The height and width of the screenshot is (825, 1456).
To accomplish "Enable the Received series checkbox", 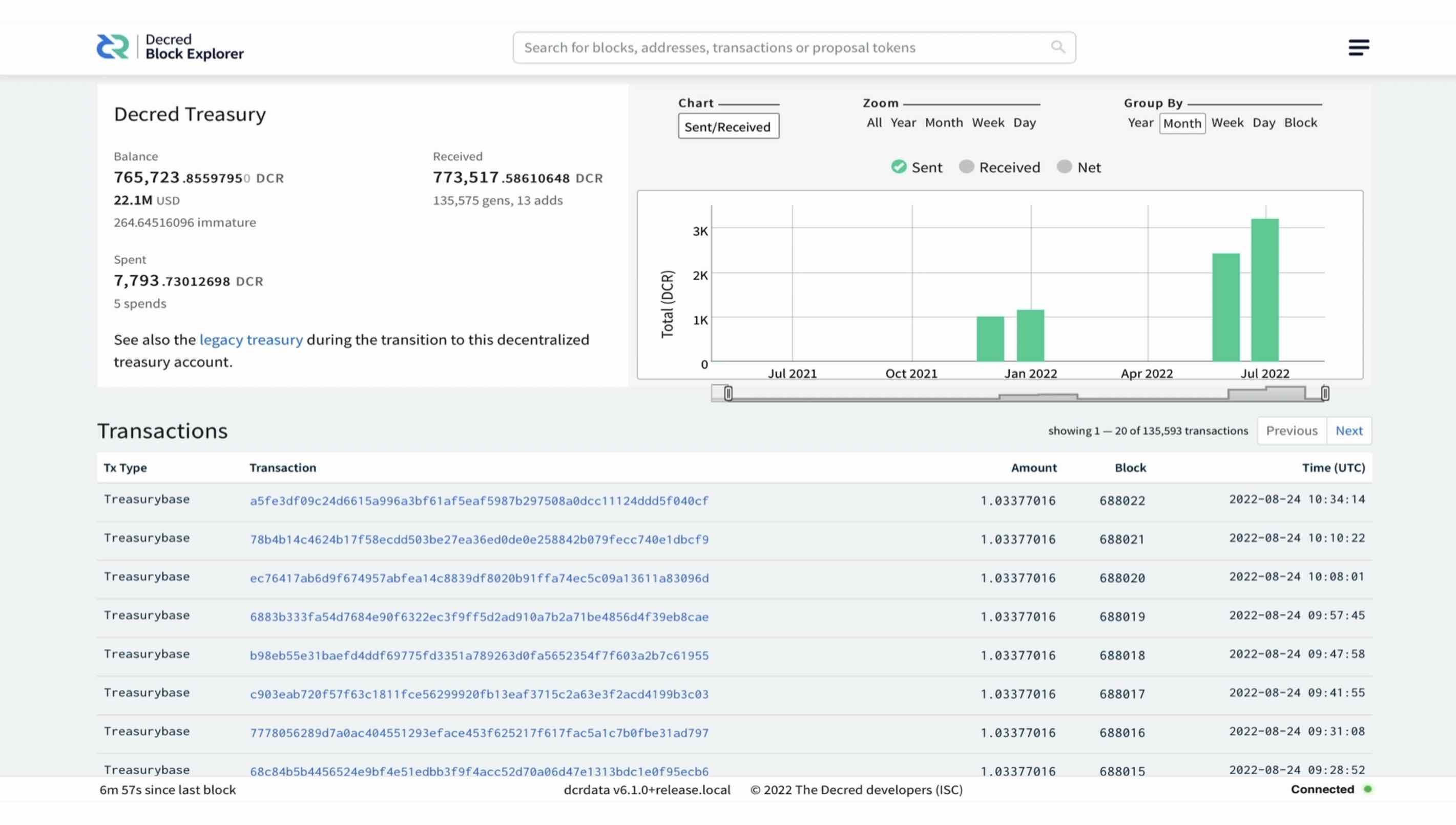I will (966, 167).
